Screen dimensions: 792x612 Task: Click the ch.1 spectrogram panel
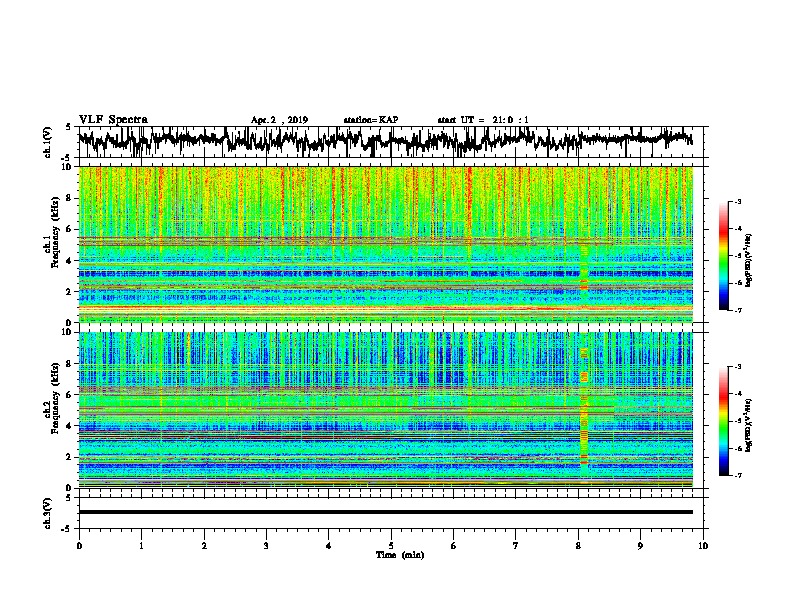[386, 244]
